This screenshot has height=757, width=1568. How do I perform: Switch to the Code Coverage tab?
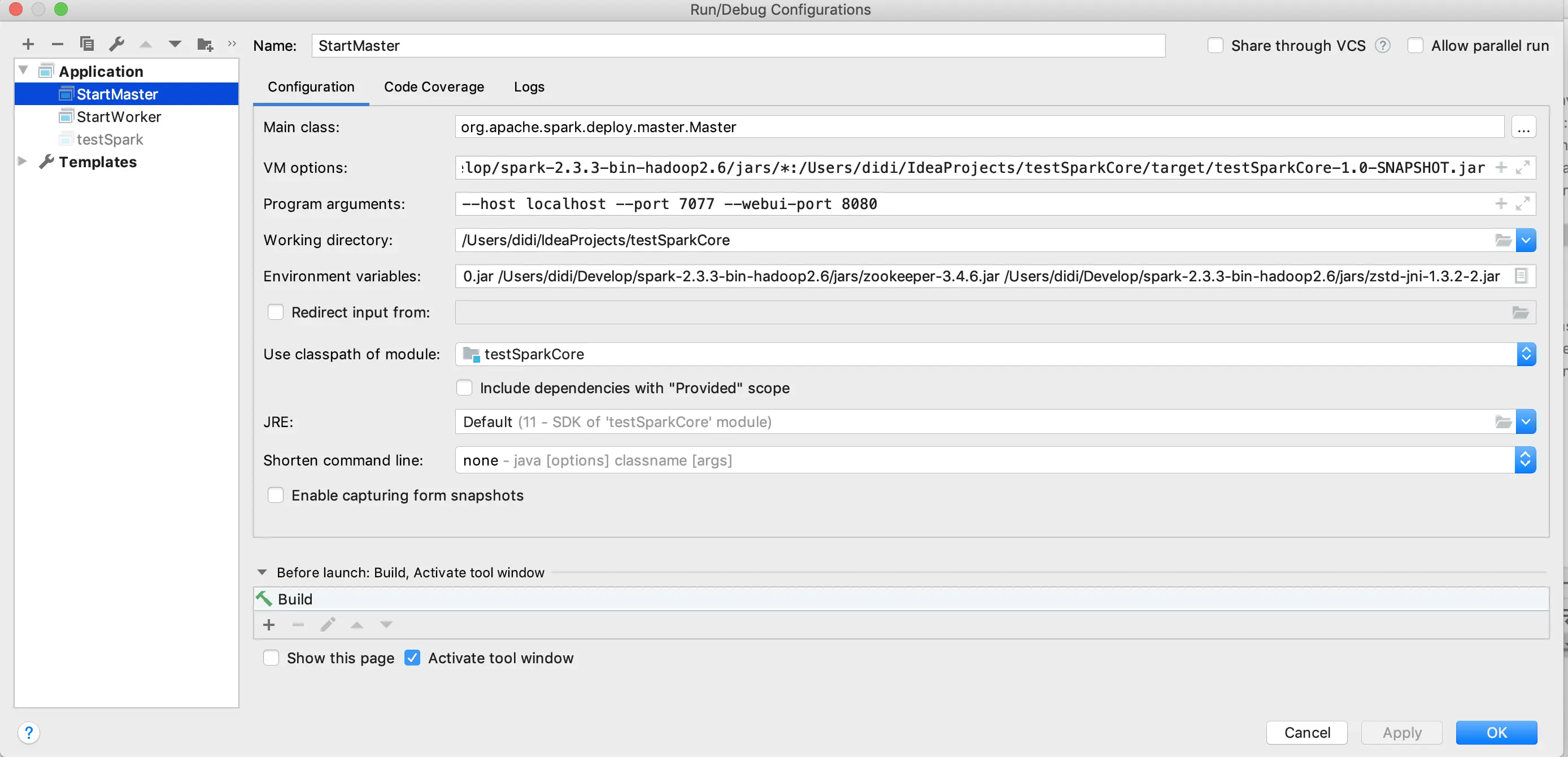point(433,87)
